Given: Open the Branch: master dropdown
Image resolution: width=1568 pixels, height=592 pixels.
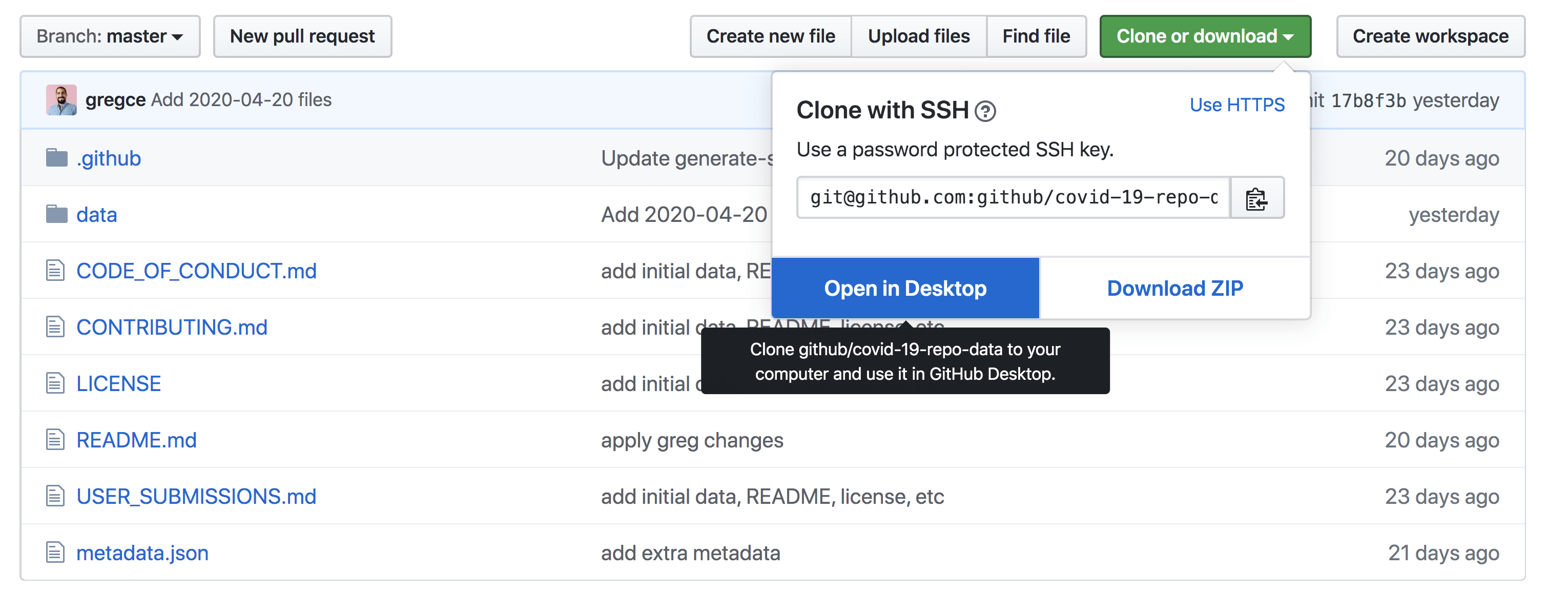Looking at the screenshot, I should pos(110,36).
